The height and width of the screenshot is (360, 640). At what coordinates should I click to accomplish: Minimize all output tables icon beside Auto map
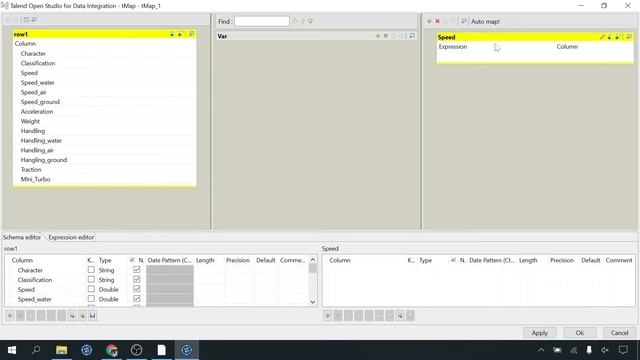pos(464,21)
